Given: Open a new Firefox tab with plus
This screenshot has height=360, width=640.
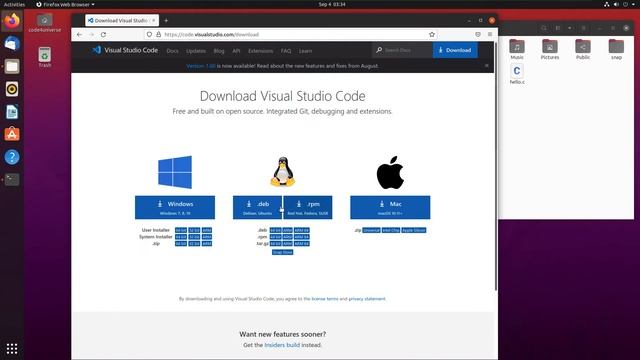Looking at the screenshot, I should pyautogui.click(x=166, y=20).
